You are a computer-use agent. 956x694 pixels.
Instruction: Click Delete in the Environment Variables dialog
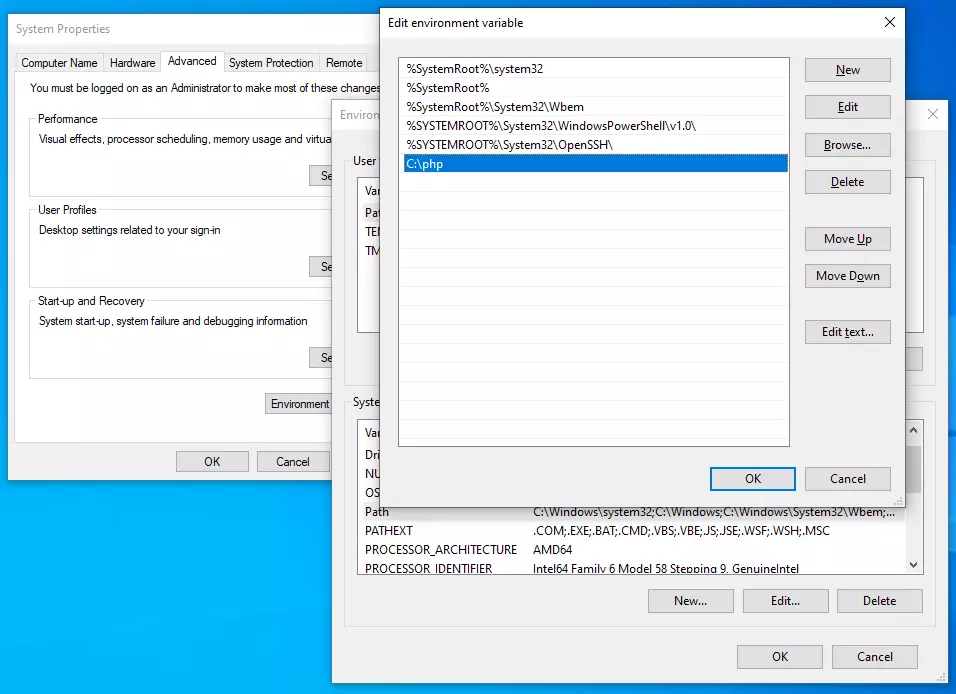pos(879,600)
